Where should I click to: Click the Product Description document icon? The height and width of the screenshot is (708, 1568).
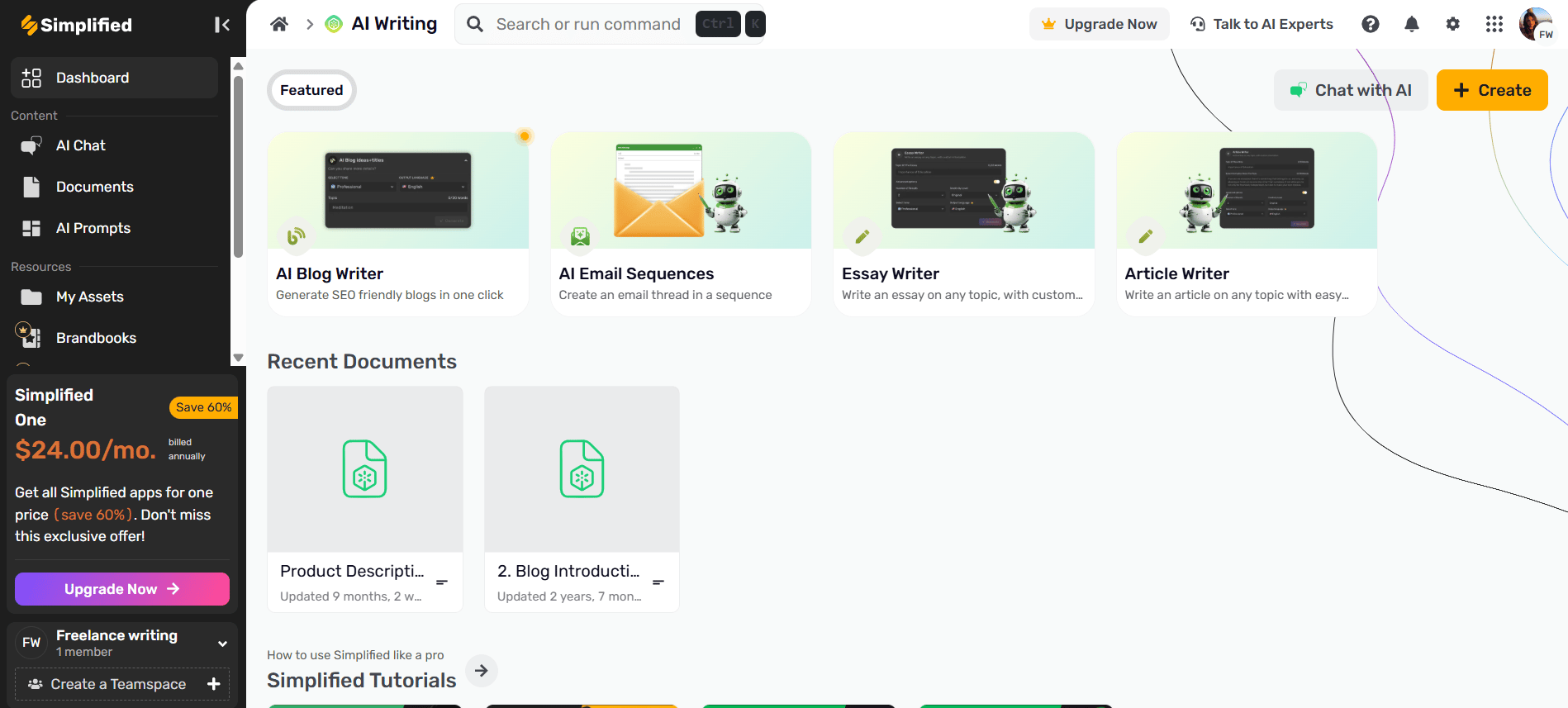365,468
